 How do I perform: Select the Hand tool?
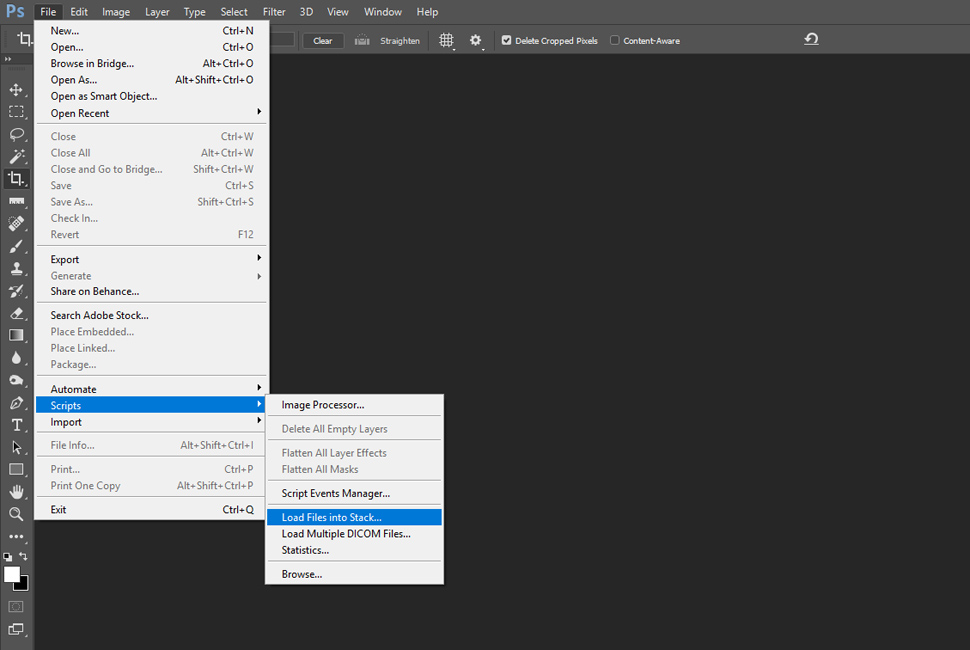(x=16, y=492)
